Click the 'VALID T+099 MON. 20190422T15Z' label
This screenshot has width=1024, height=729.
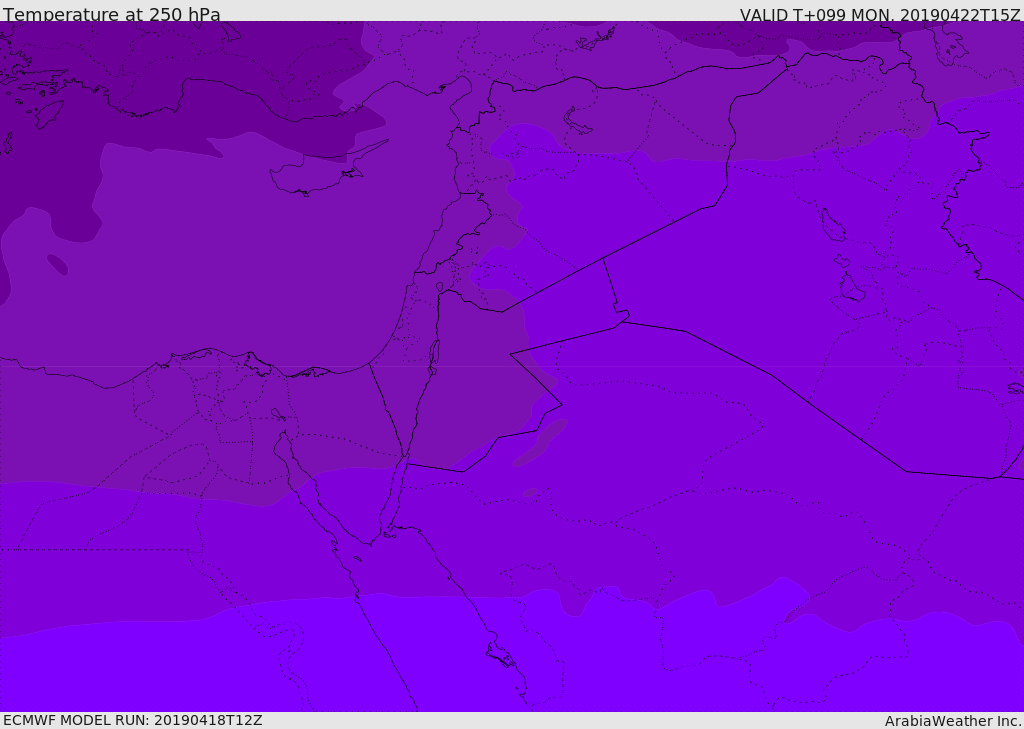[880, 14]
